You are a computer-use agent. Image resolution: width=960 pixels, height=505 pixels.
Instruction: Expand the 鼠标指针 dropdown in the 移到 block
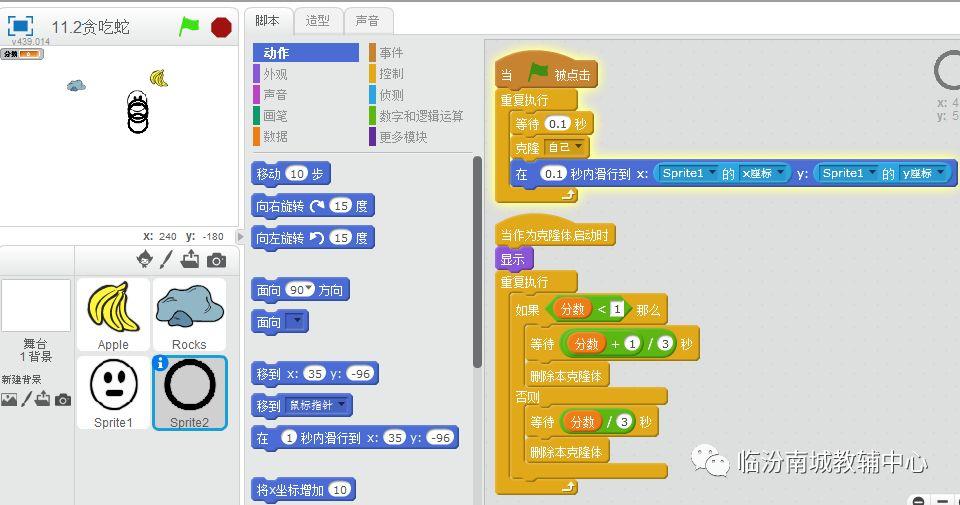point(342,405)
